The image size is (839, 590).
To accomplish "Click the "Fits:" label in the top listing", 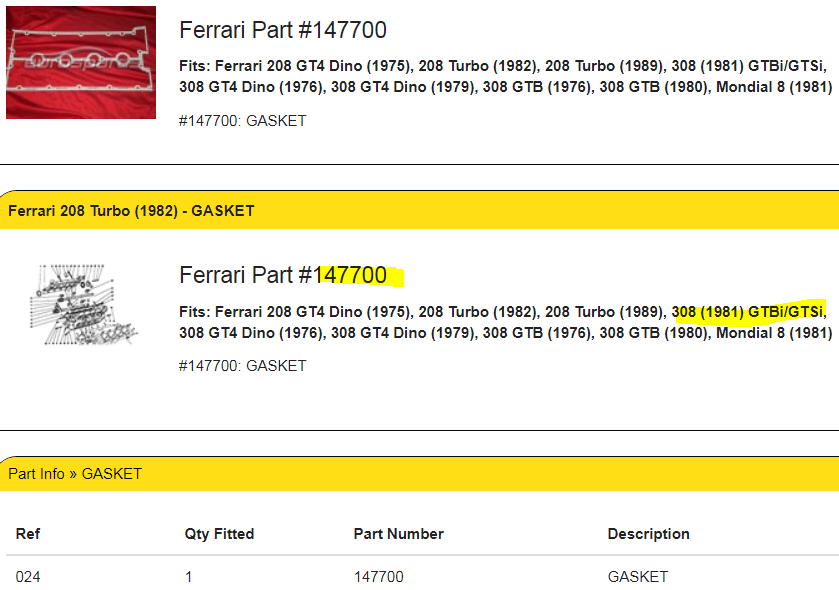I will pos(195,66).
